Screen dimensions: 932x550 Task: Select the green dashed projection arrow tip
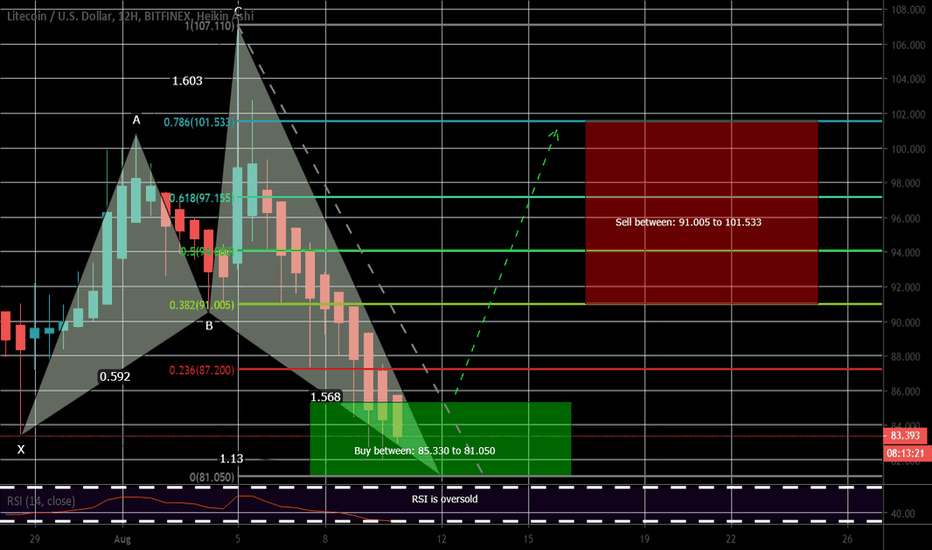point(555,132)
